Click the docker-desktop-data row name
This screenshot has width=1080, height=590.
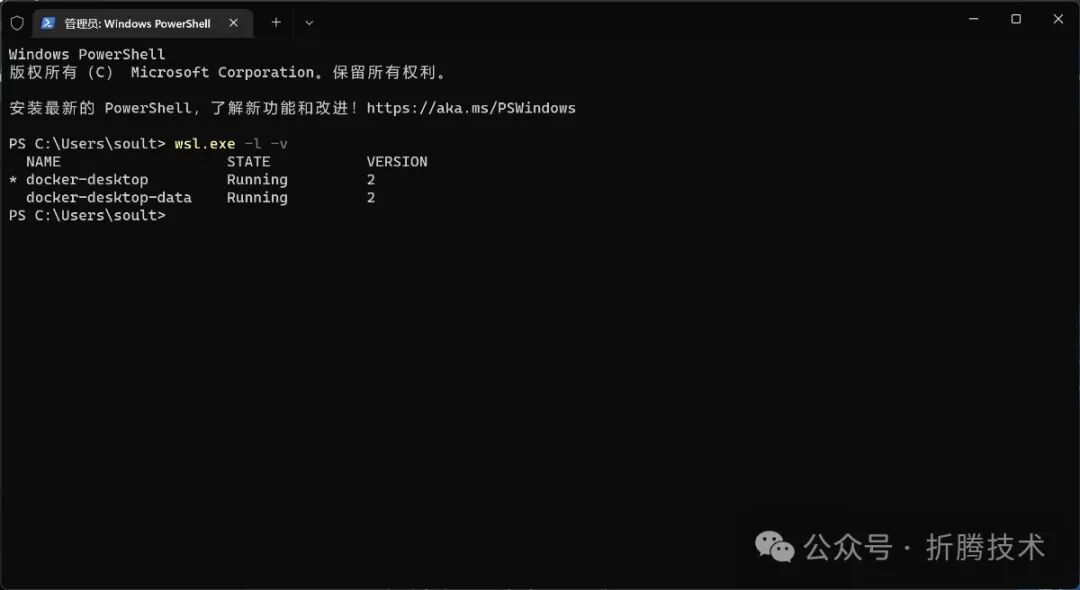click(109, 198)
